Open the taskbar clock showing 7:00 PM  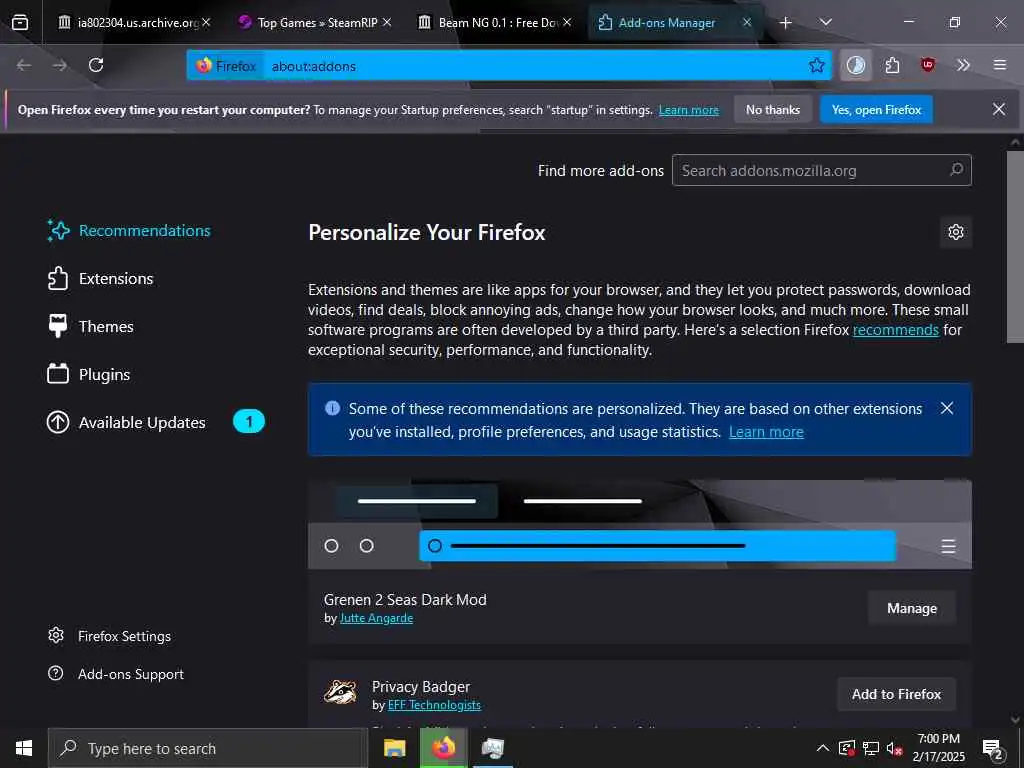pyautogui.click(x=938, y=748)
